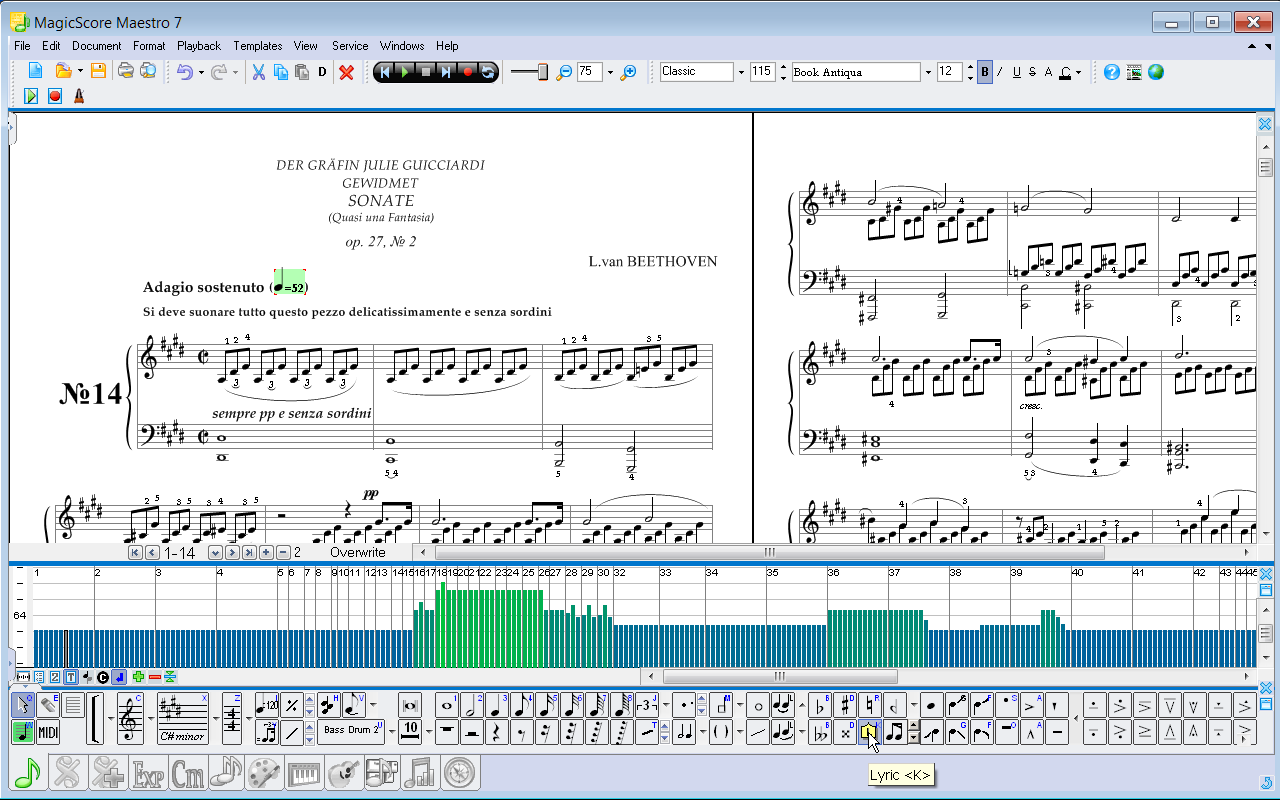Click the metronome icon

pos(77,96)
